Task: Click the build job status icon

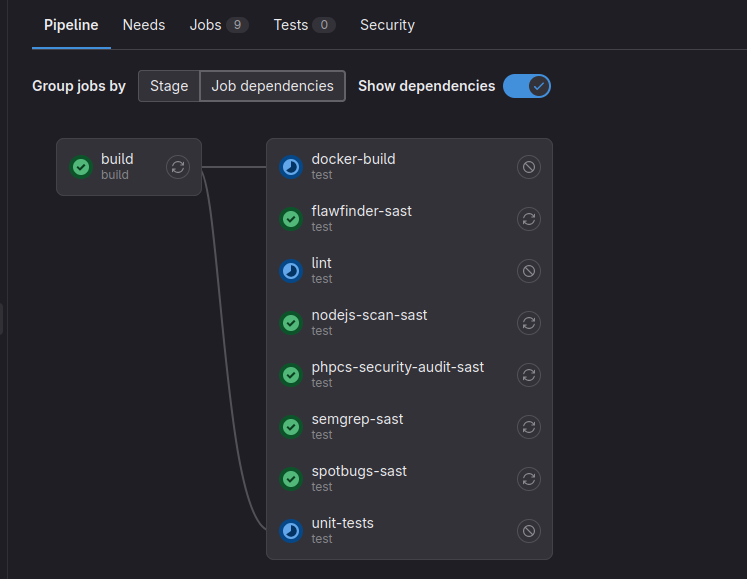Action: (82, 167)
